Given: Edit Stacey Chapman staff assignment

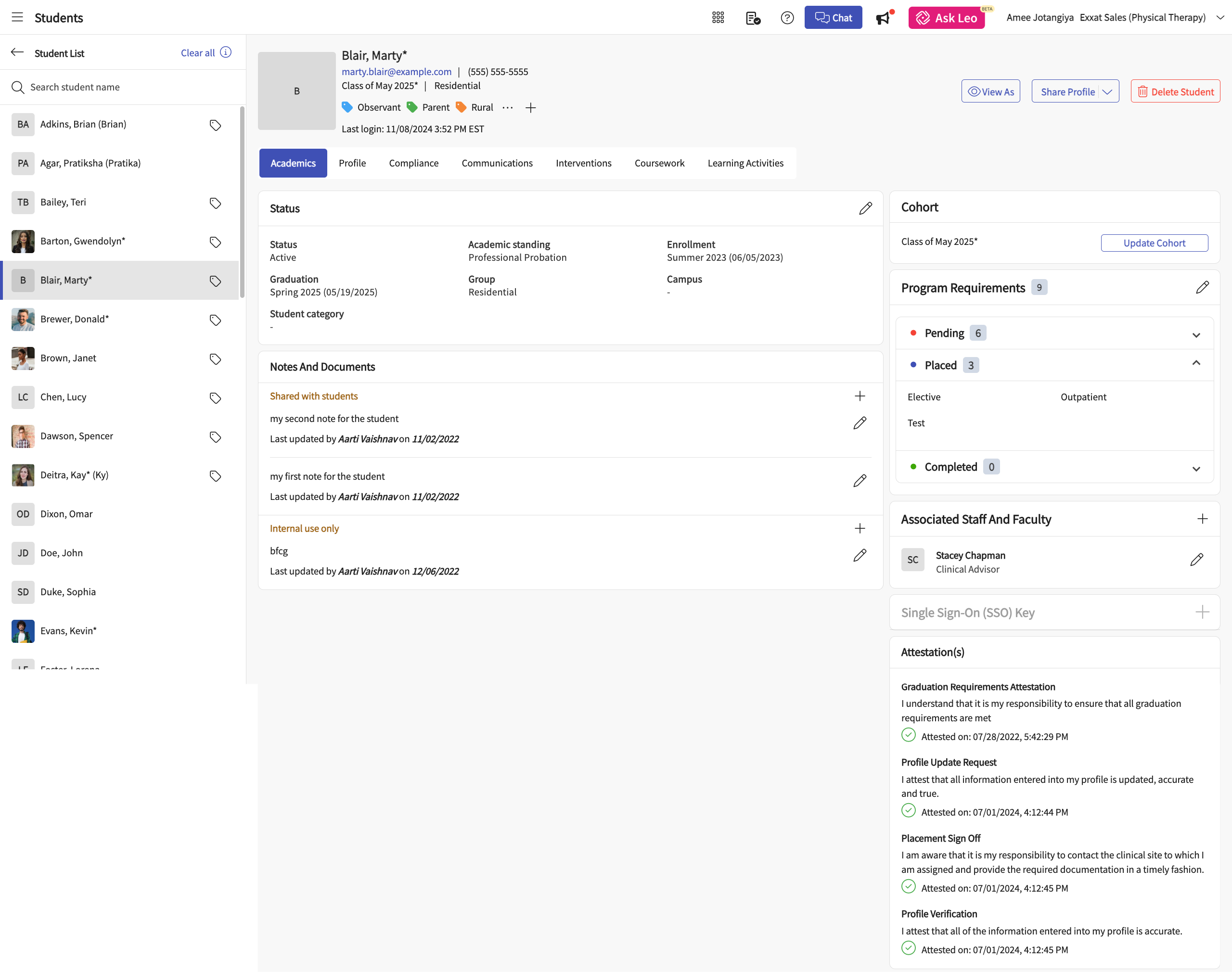Looking at the screenshot, I should (x=1196, y=560).
